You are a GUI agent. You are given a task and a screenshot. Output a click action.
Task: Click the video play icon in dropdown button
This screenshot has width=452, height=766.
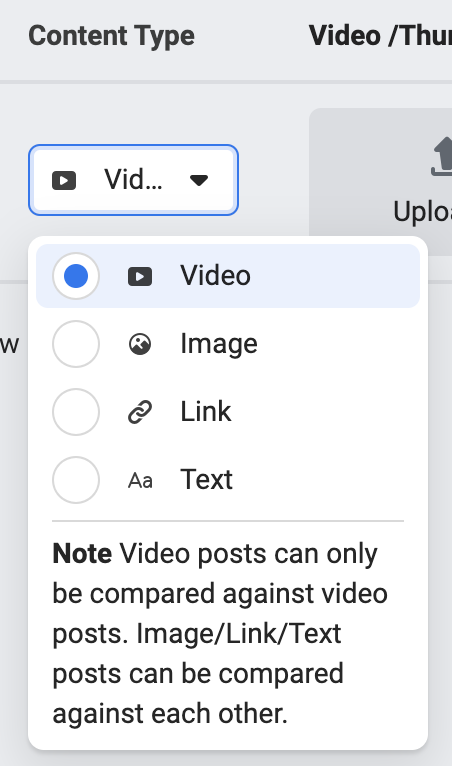(64, 180)
